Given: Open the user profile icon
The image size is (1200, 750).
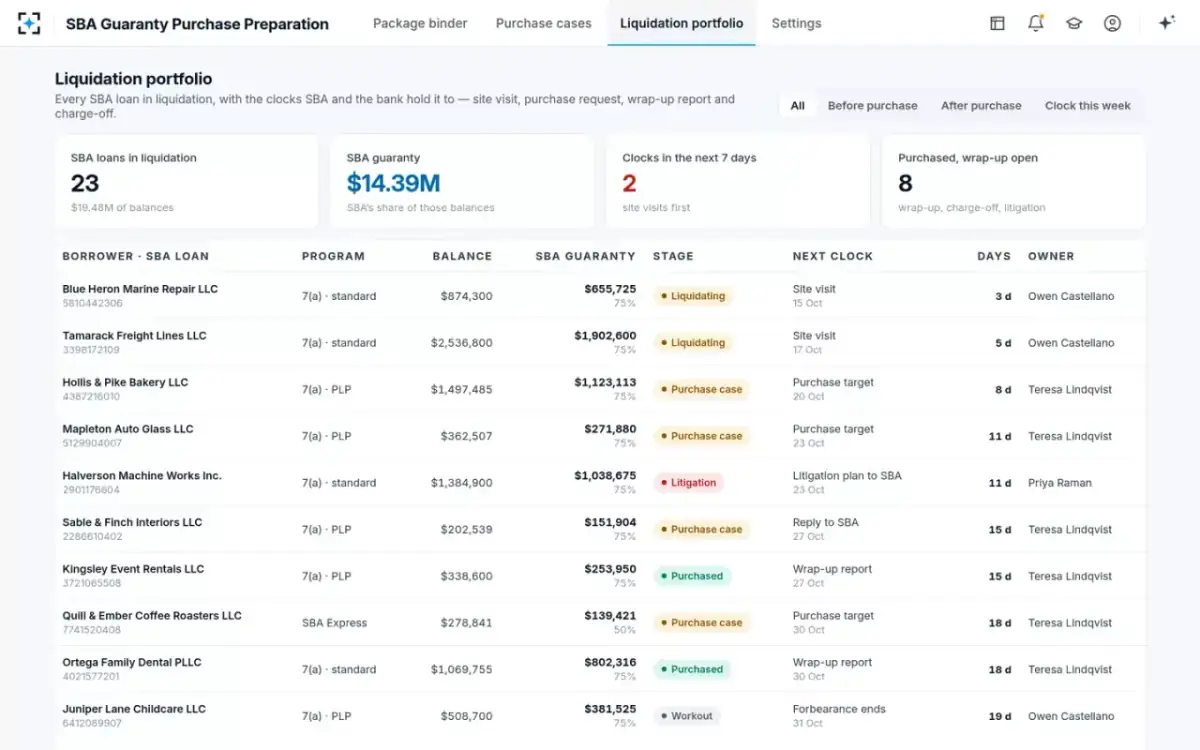Looking at the screenshot, I should (1112, 23).
